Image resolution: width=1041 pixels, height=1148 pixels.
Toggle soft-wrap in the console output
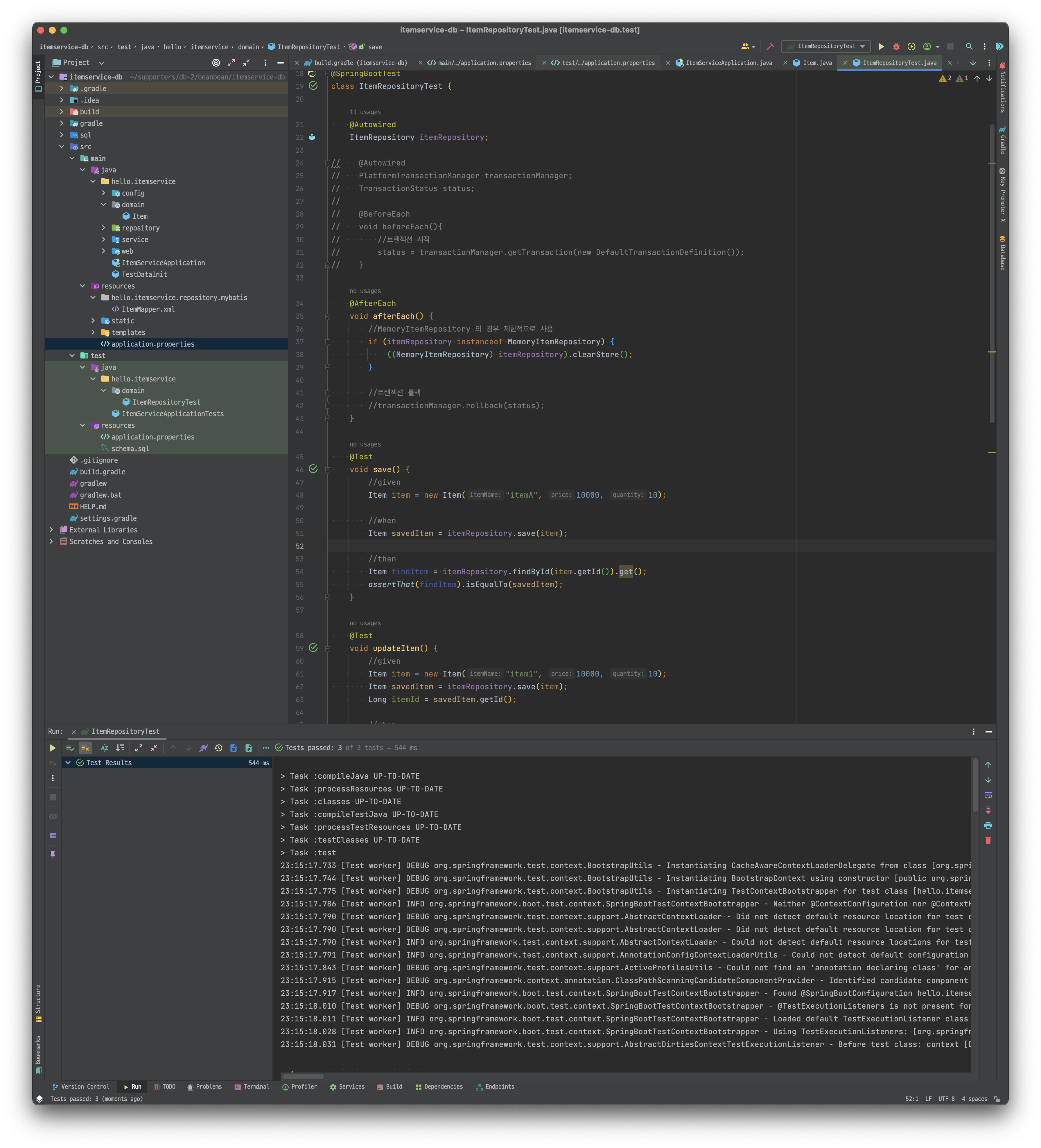[x=988, y=795]
